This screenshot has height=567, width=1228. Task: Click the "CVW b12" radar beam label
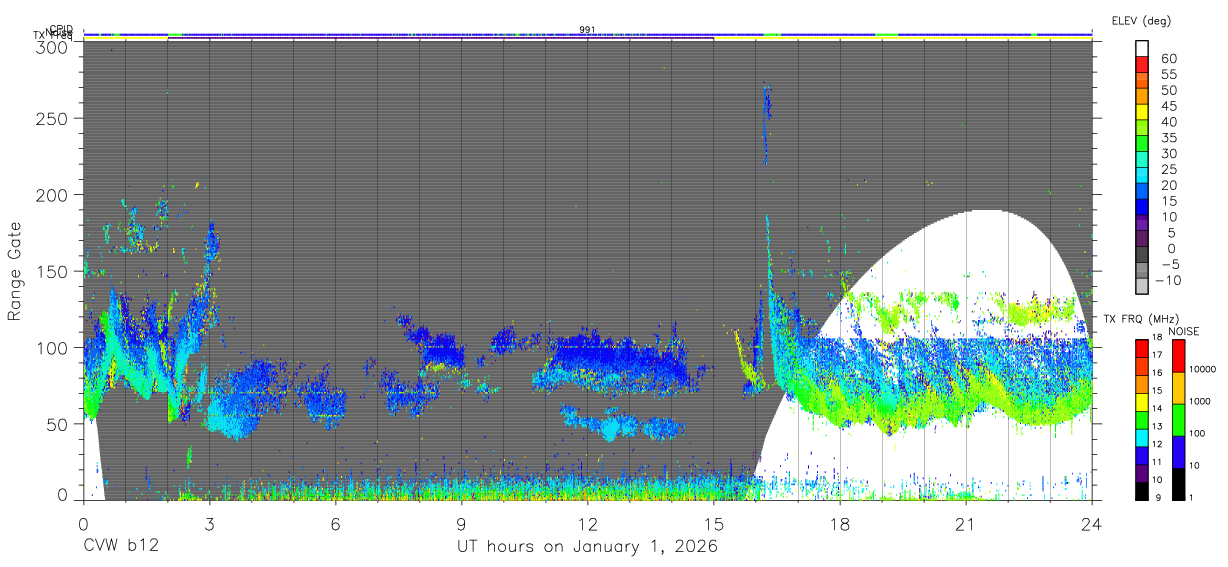pyautogui.click(x=120, y=547)
